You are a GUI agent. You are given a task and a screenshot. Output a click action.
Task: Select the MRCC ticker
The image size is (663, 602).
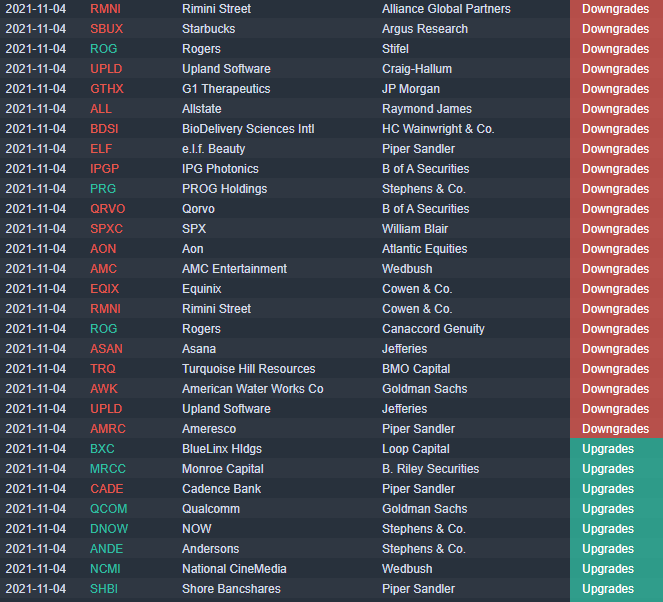click(x=108, y=469)
